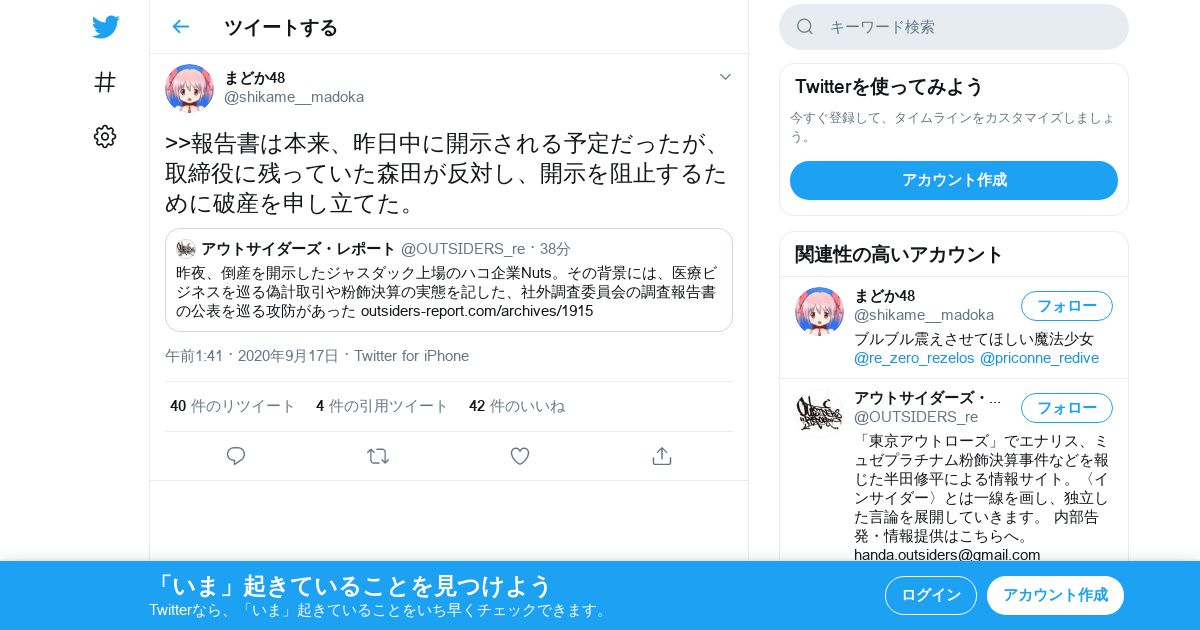Click the ログイン button in bottom banner
Image resolution: width=1200 pixels, height=630 pixels.
[x=931, y=595]
